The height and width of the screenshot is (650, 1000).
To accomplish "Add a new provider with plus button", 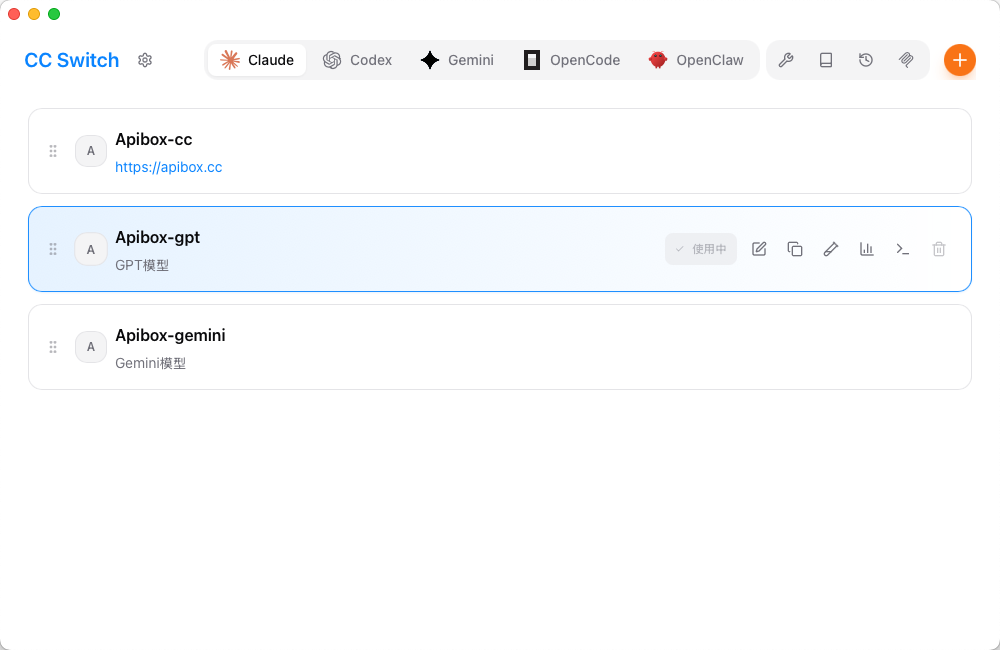I will pos(959,60).
